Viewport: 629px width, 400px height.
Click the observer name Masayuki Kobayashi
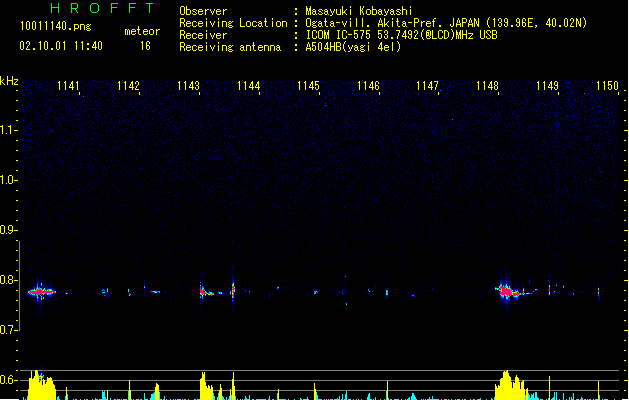358,11
